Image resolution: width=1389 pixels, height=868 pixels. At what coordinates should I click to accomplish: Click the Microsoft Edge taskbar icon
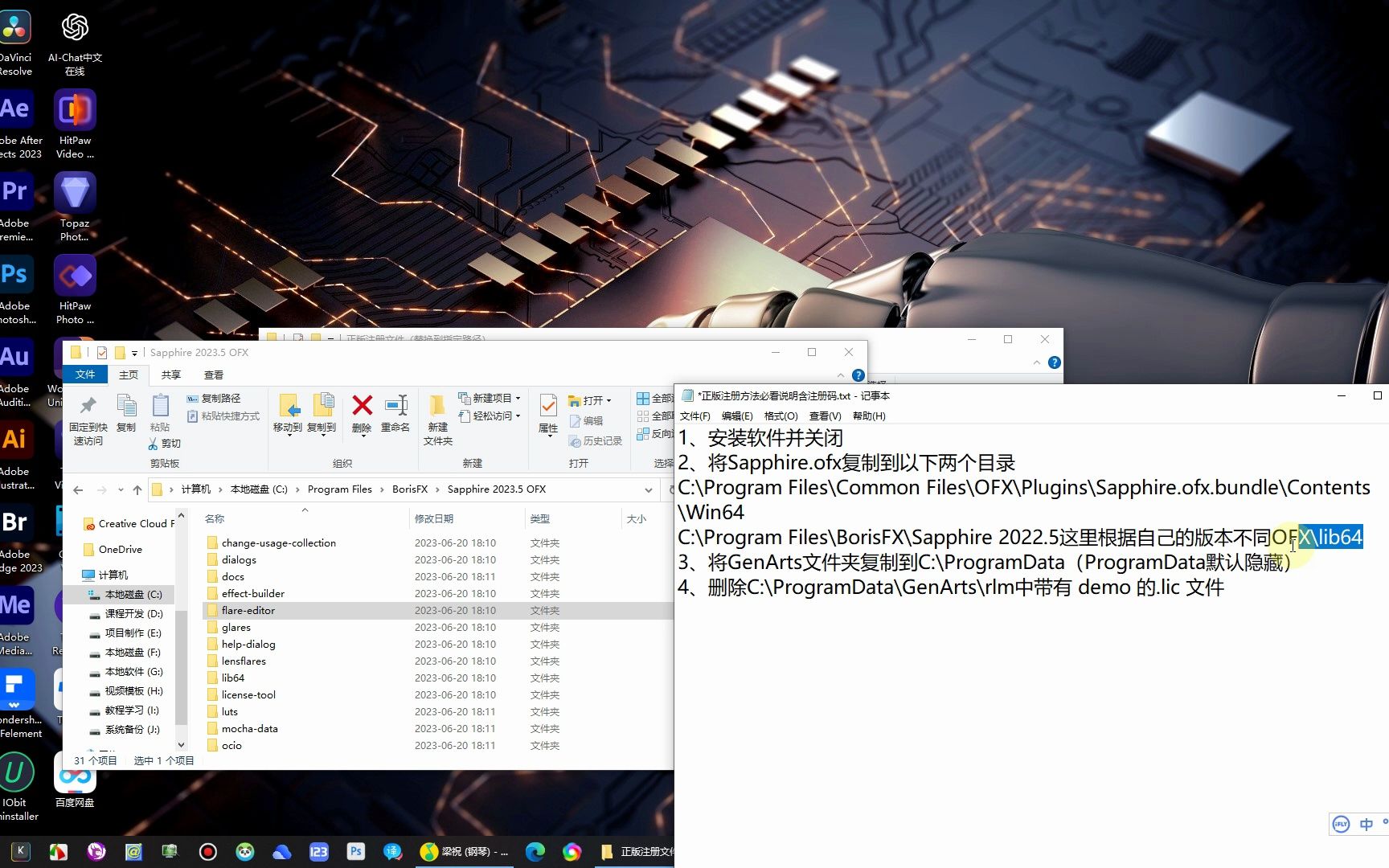pos(535,851)
